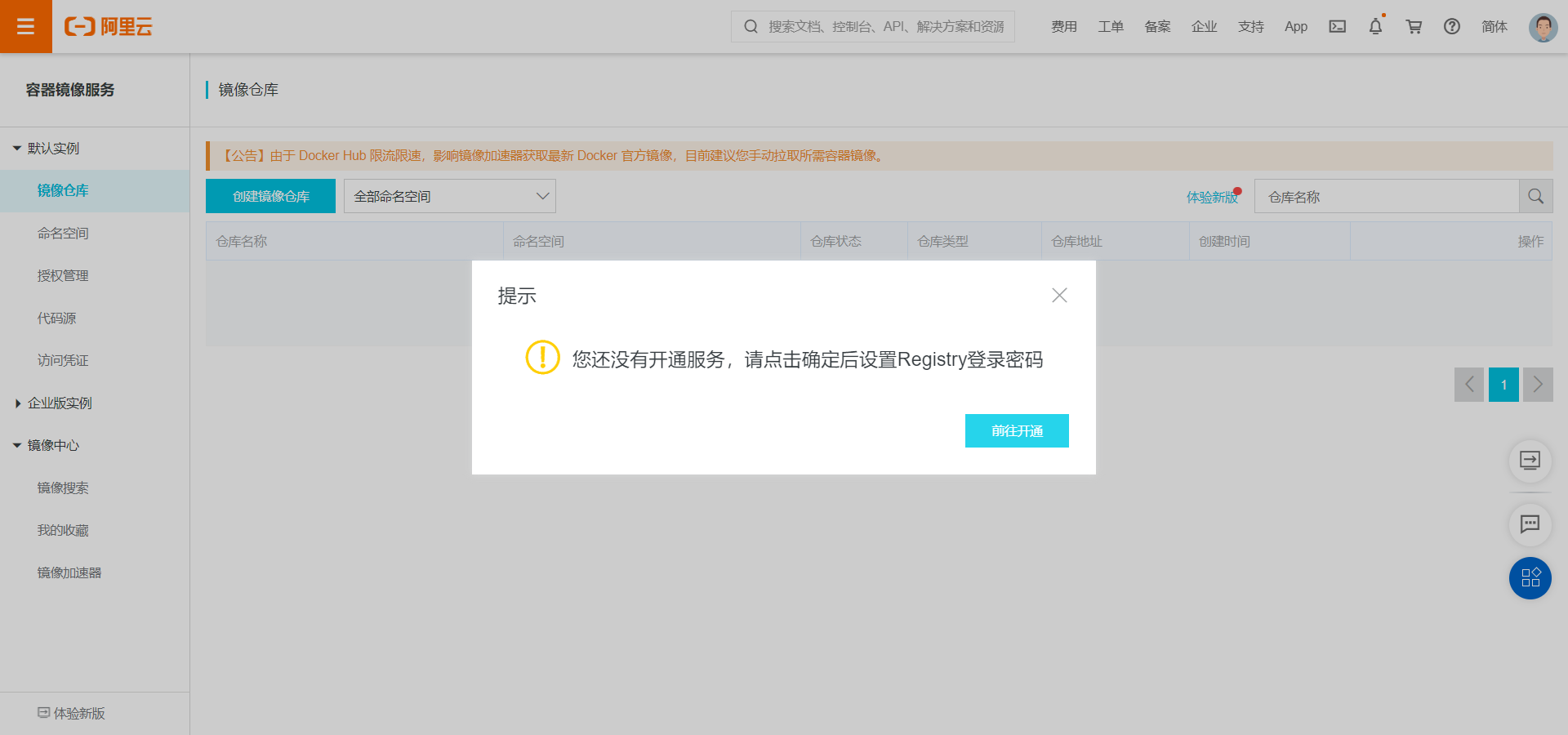Click the 前往开通 button
The height and width of the screenshot is (735, 1568).
pyautogui.click(x=1017, y=431)
